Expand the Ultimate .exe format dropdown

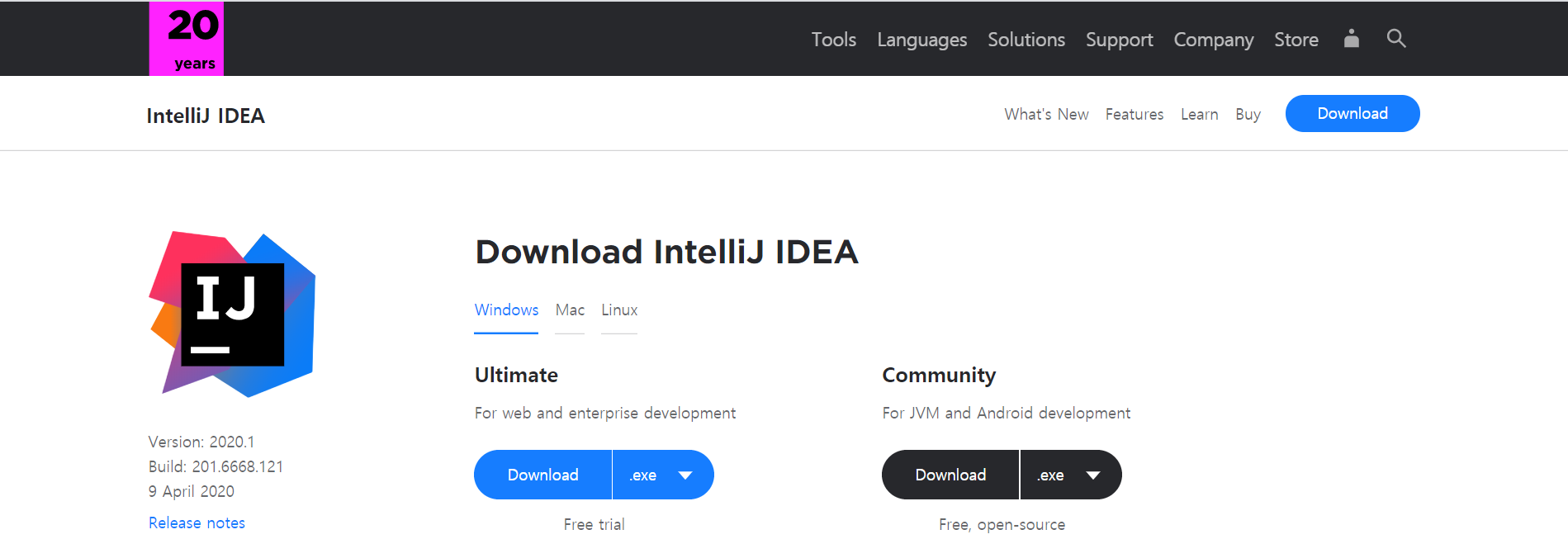coord(663,475)
